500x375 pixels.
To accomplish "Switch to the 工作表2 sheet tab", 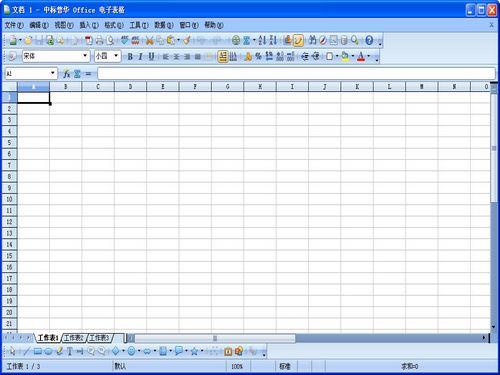I will coord(74,338).
